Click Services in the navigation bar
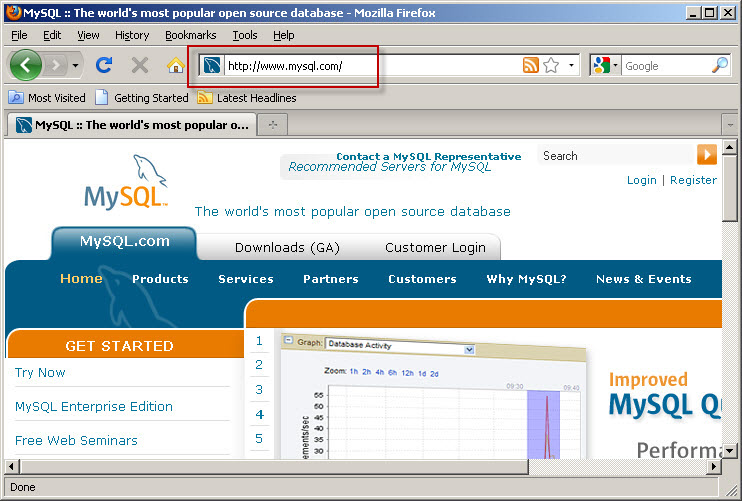The image size is (742, 501). tap(246, 279)
